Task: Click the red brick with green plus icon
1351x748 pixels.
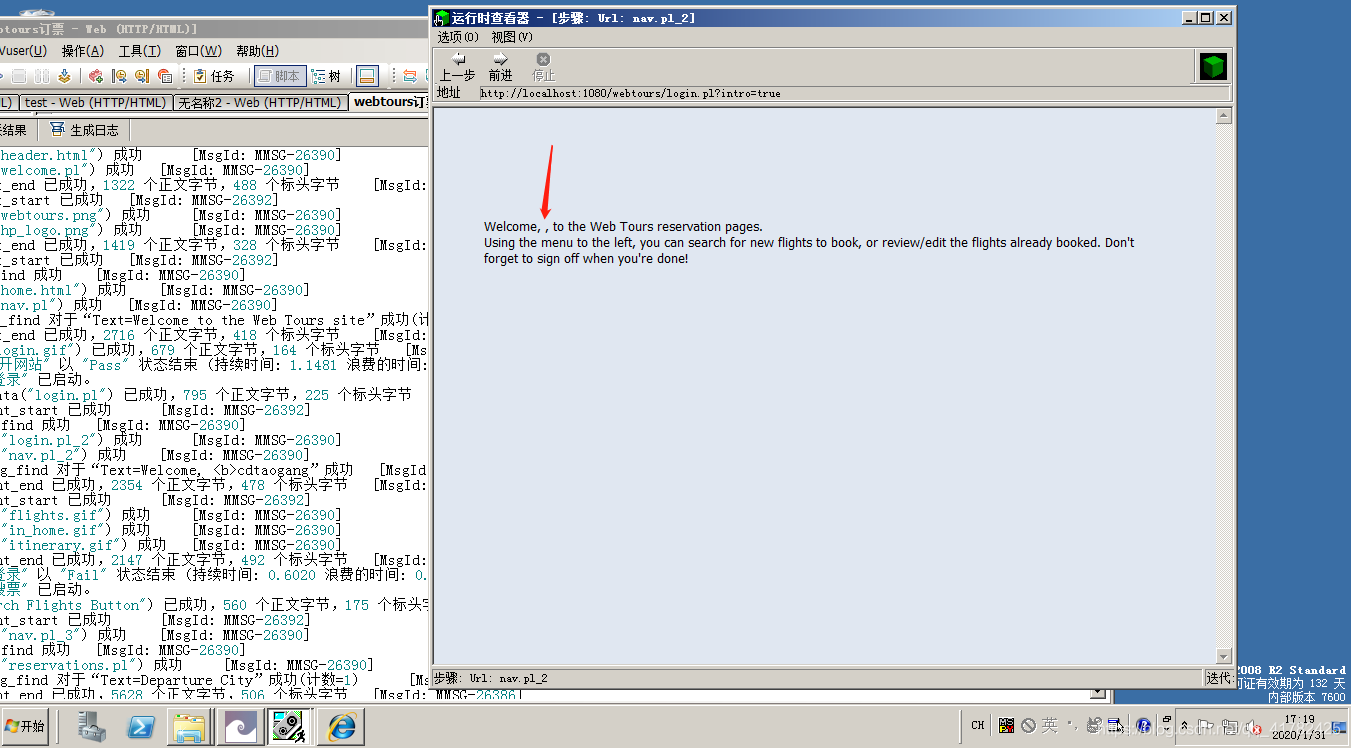Action: tap(96, 76)
